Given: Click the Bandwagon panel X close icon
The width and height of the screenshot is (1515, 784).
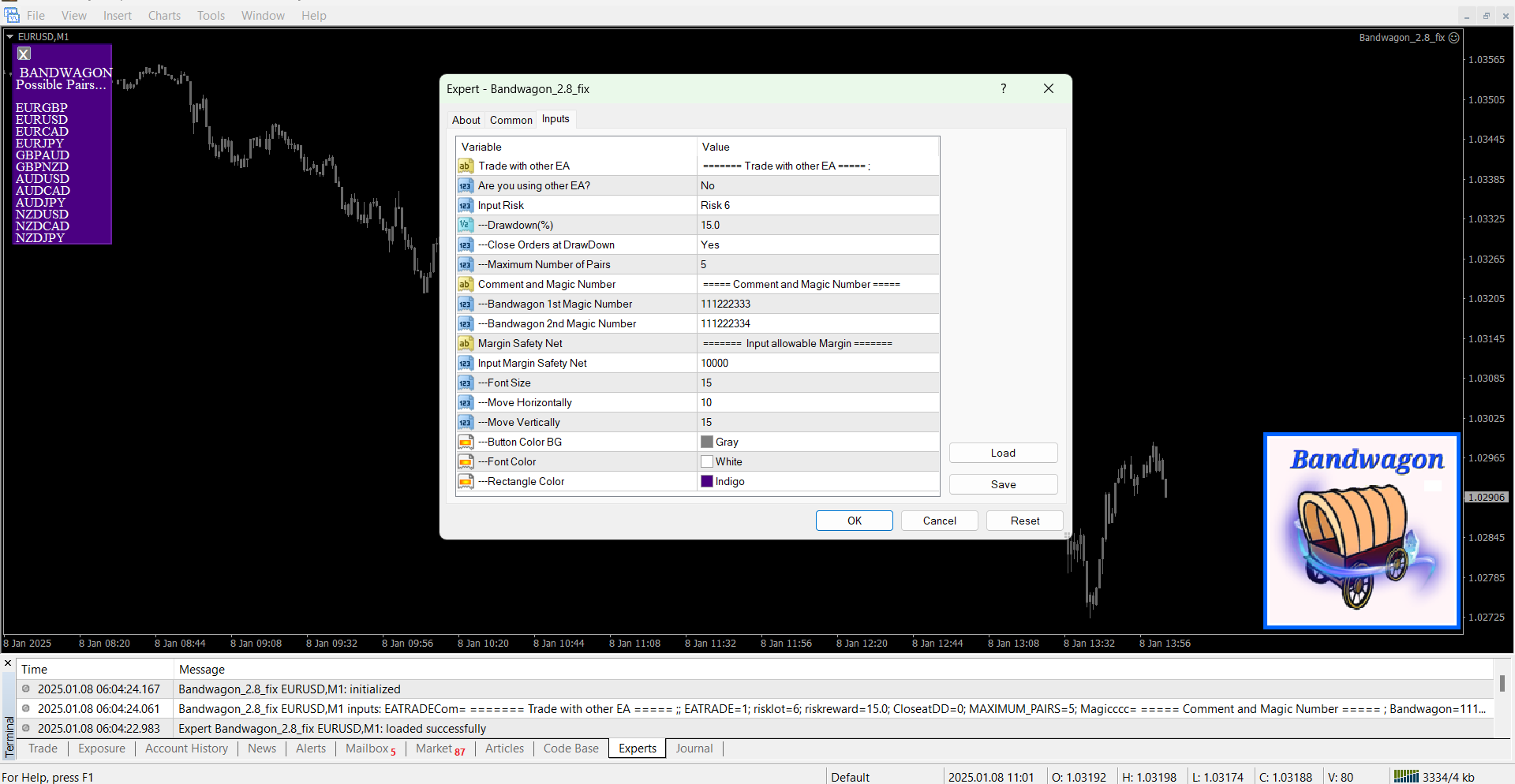Looking at the screenshot, I should coord(24,54).
